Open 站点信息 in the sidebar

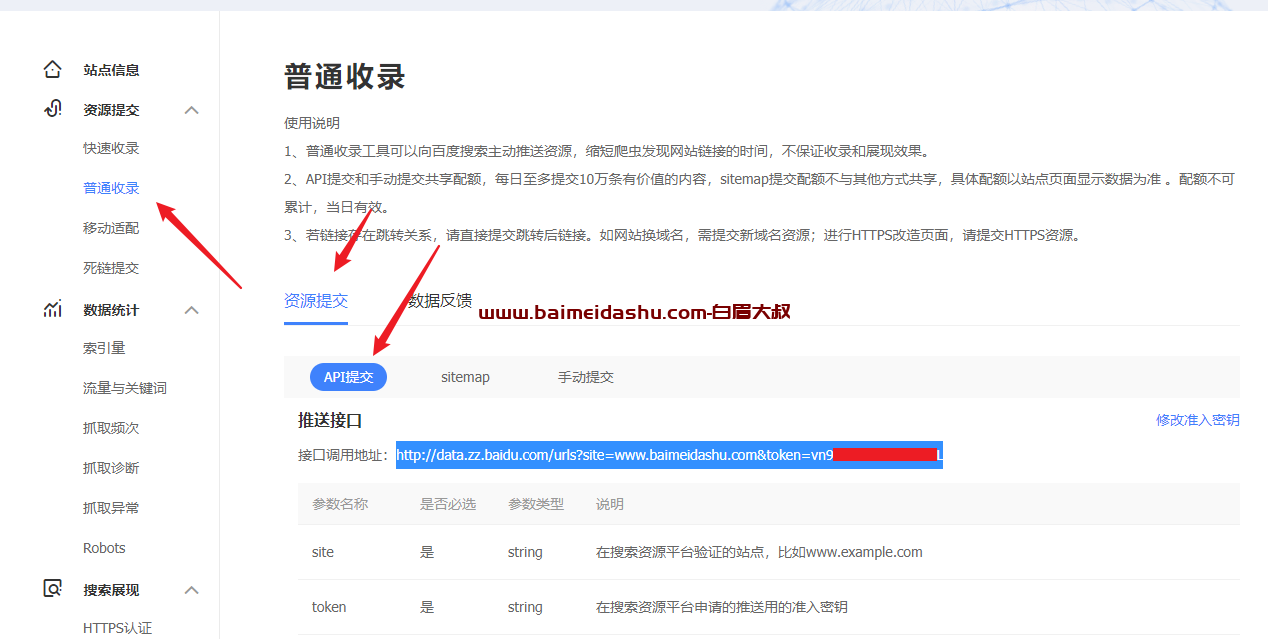(x=111, y=70)
